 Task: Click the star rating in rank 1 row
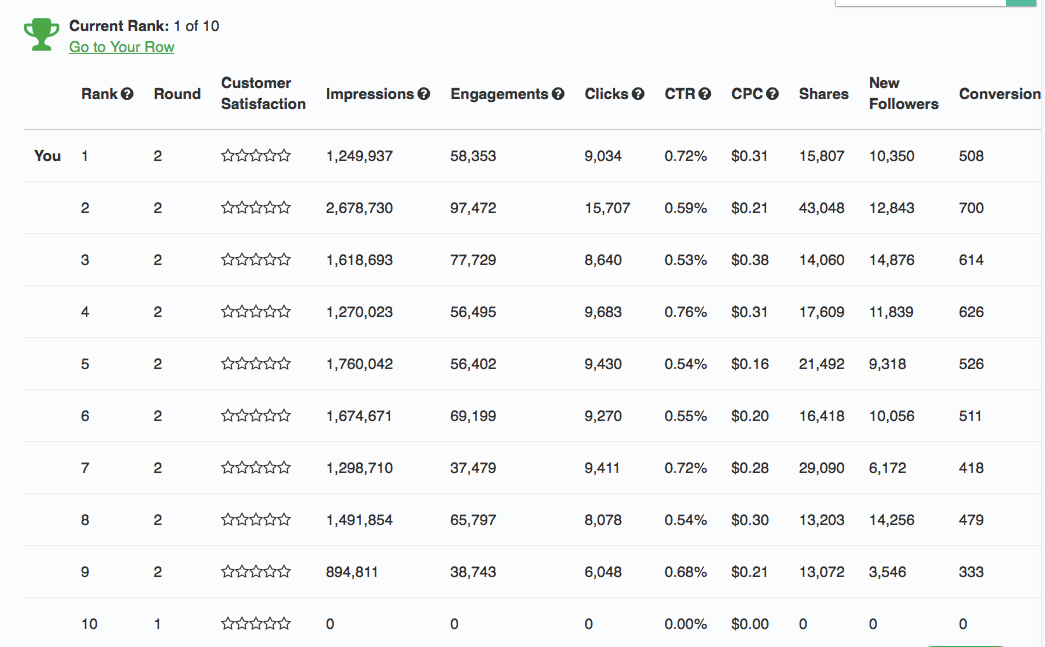(256, 156)
